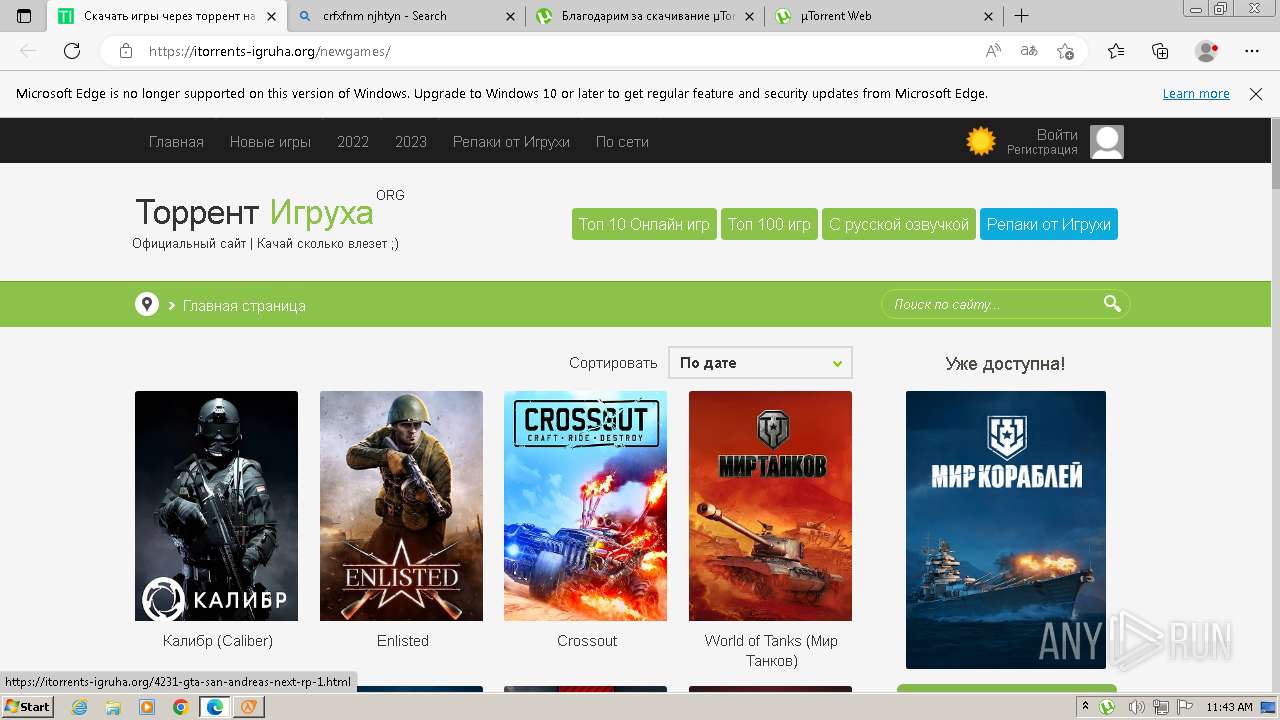
Task: Open the Главная menu item
Action: (x=176, y=142)
